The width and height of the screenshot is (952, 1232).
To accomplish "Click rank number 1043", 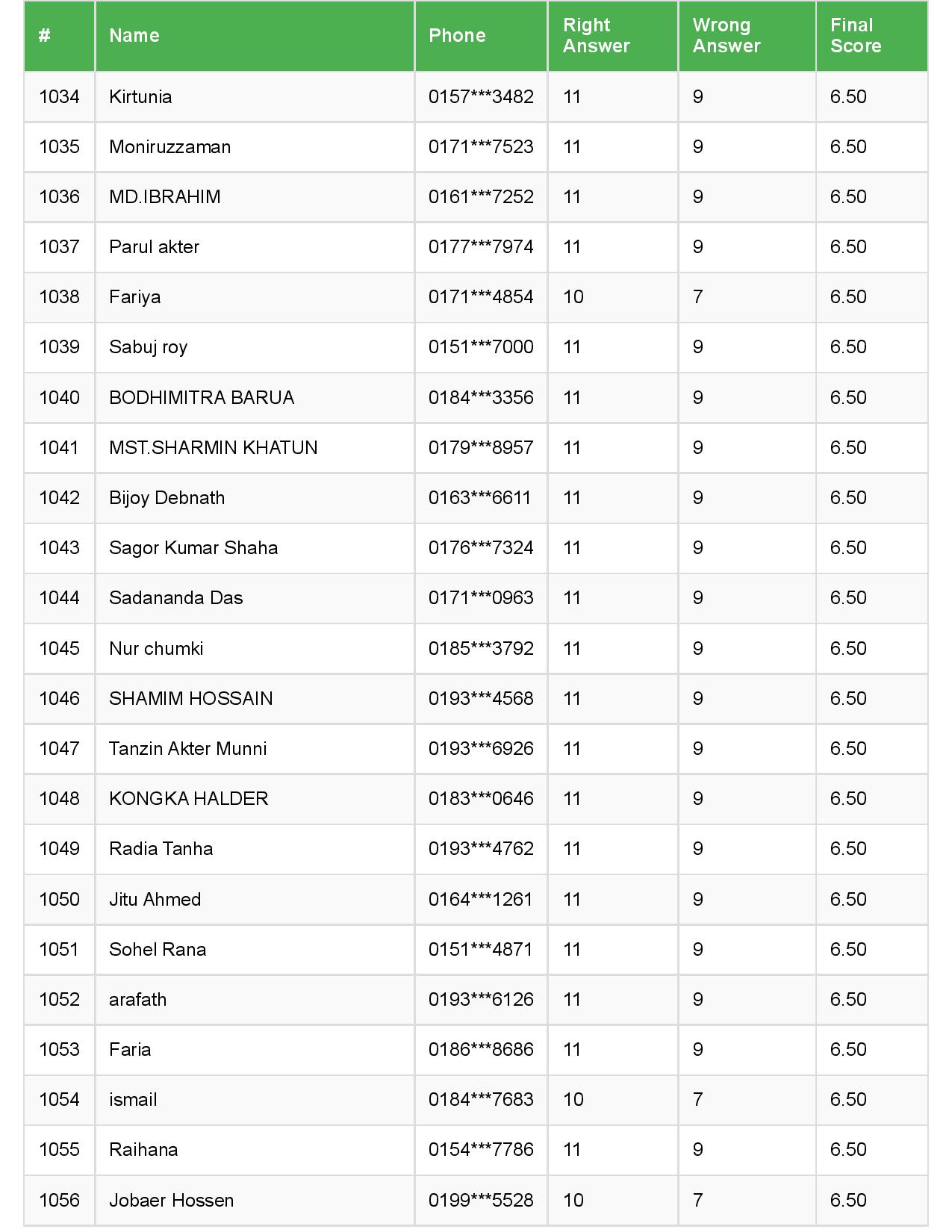I will click(x=59, y=548).
